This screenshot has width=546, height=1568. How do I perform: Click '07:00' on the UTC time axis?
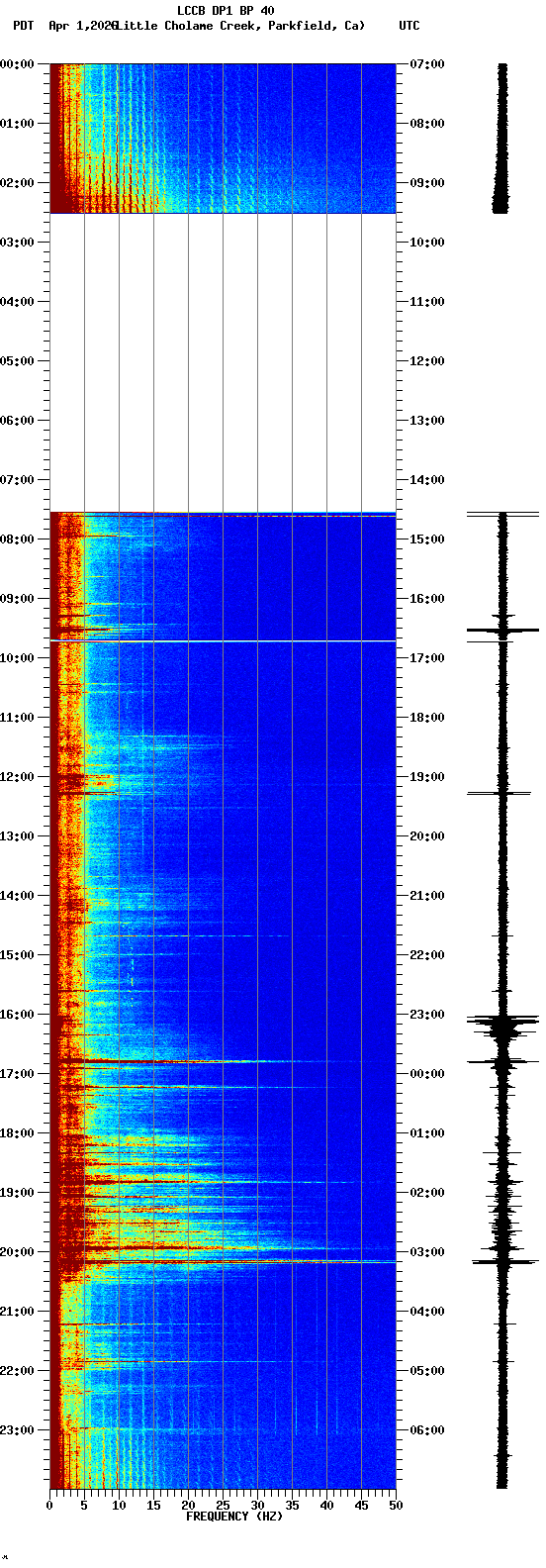point(427,64)
